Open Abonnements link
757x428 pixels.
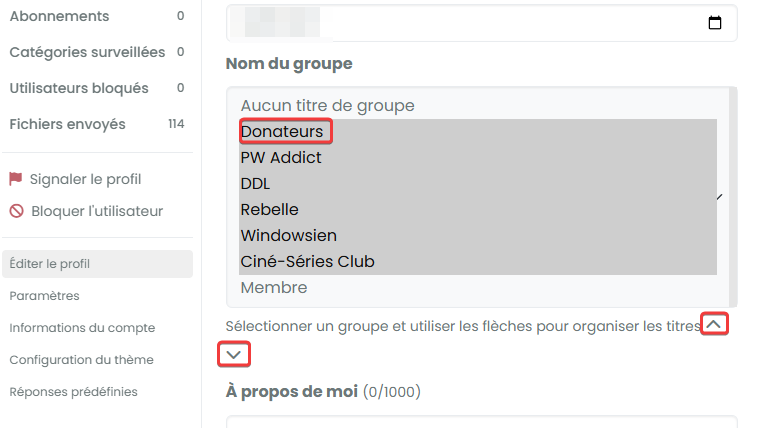(97, 16)
